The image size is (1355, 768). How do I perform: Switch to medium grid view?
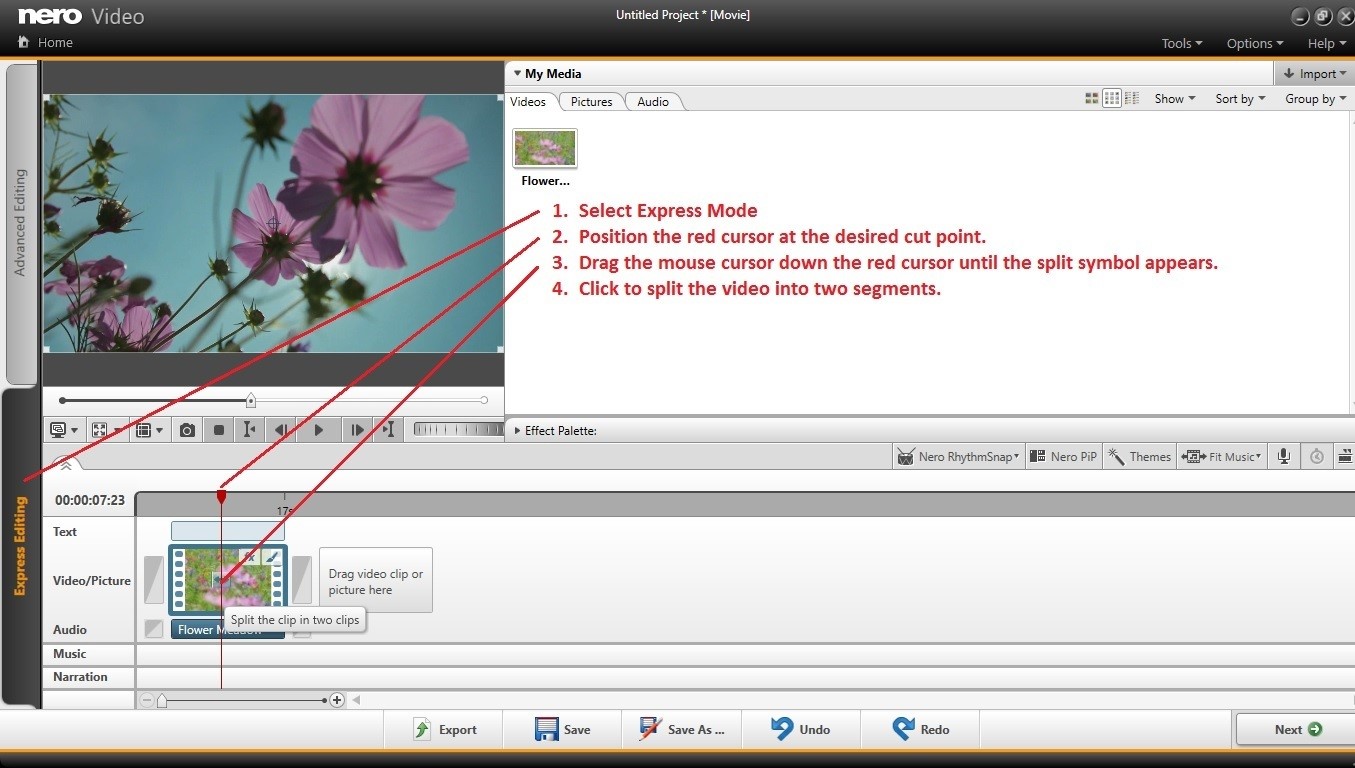click(1111, 98)
